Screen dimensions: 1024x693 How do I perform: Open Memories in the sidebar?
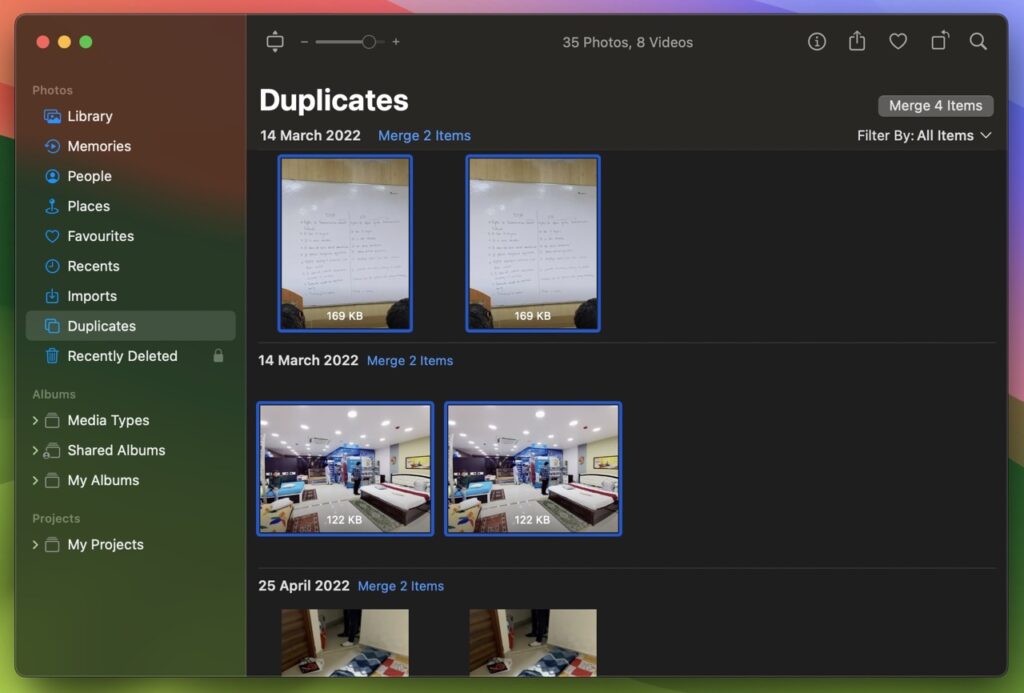pos(99,146)
